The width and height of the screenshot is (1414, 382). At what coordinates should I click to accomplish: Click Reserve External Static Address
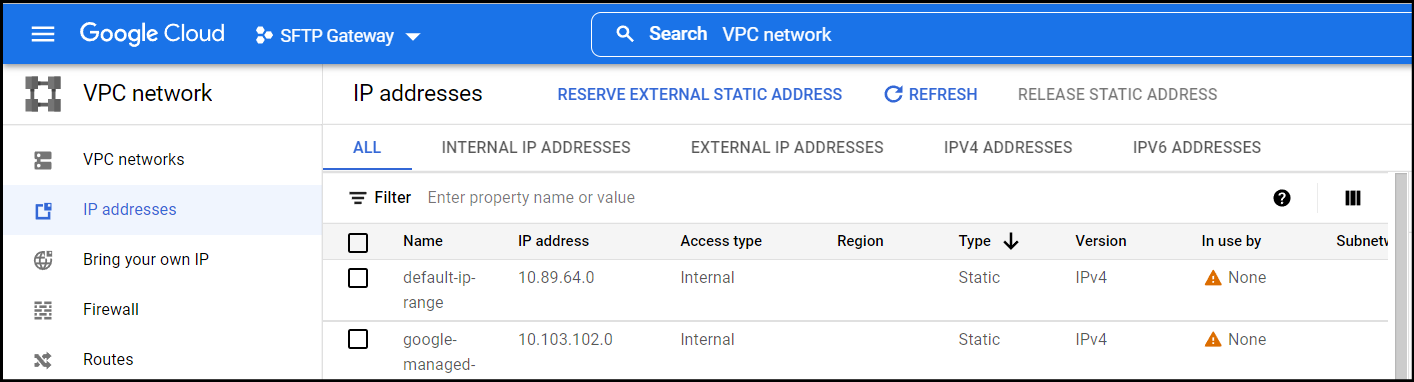(x=700, y=94)
